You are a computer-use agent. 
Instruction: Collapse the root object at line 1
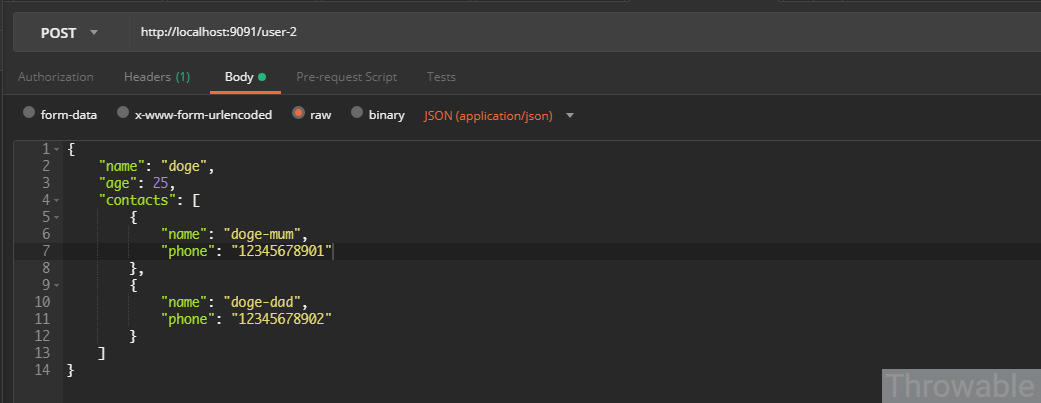[57, 149]
